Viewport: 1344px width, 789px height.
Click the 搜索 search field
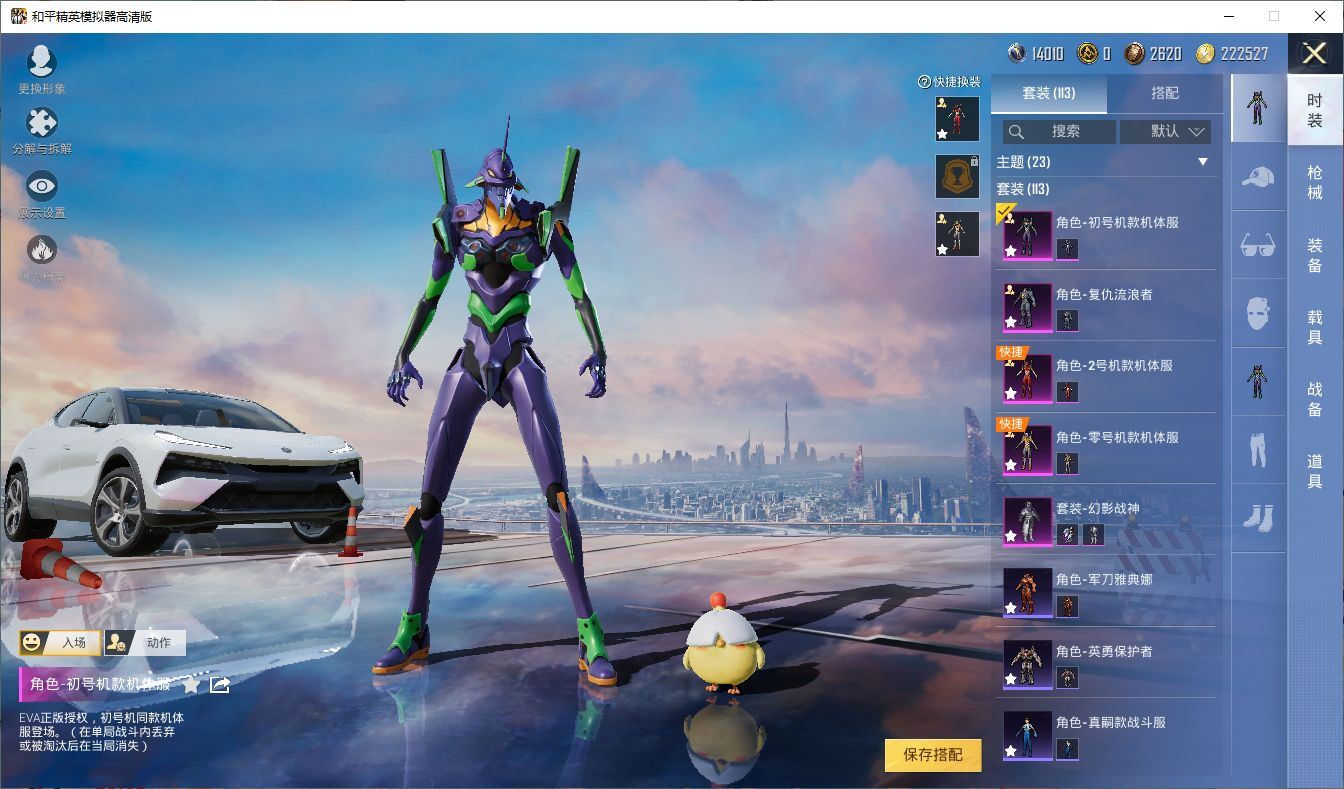1060,131
